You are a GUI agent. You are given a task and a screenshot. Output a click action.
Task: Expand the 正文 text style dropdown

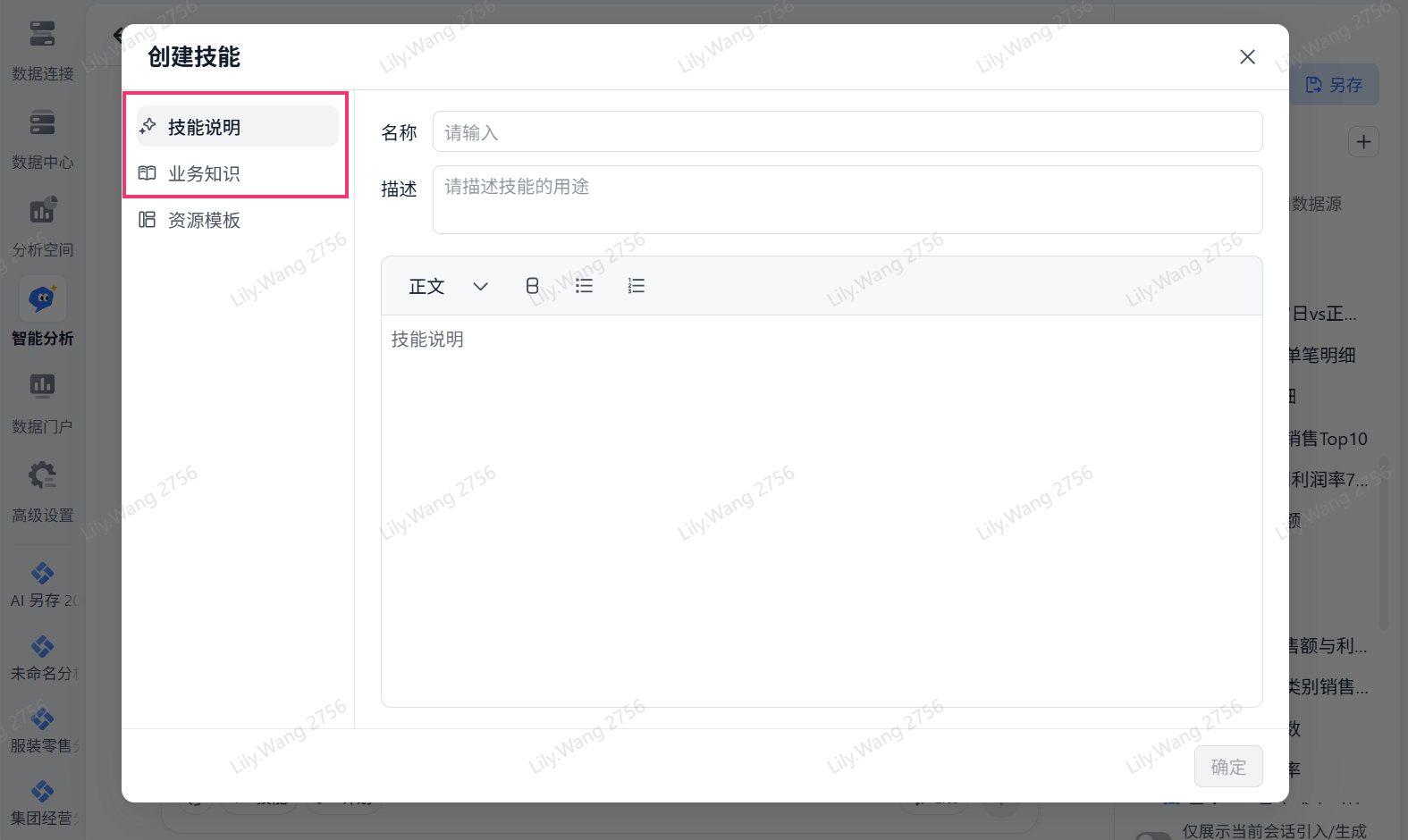pyautogui.click(x=449, y=286)
